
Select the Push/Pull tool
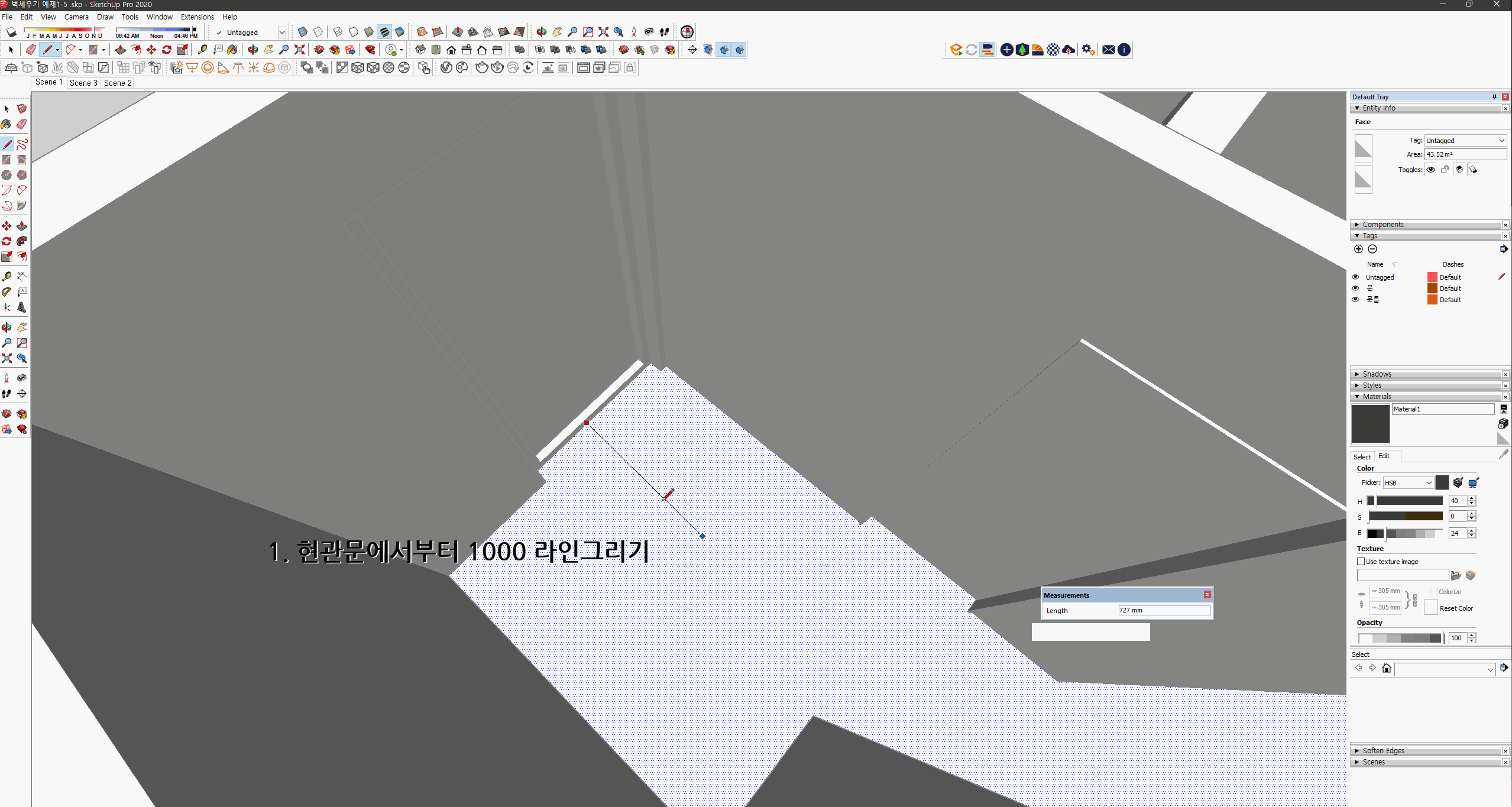[21, 225]
